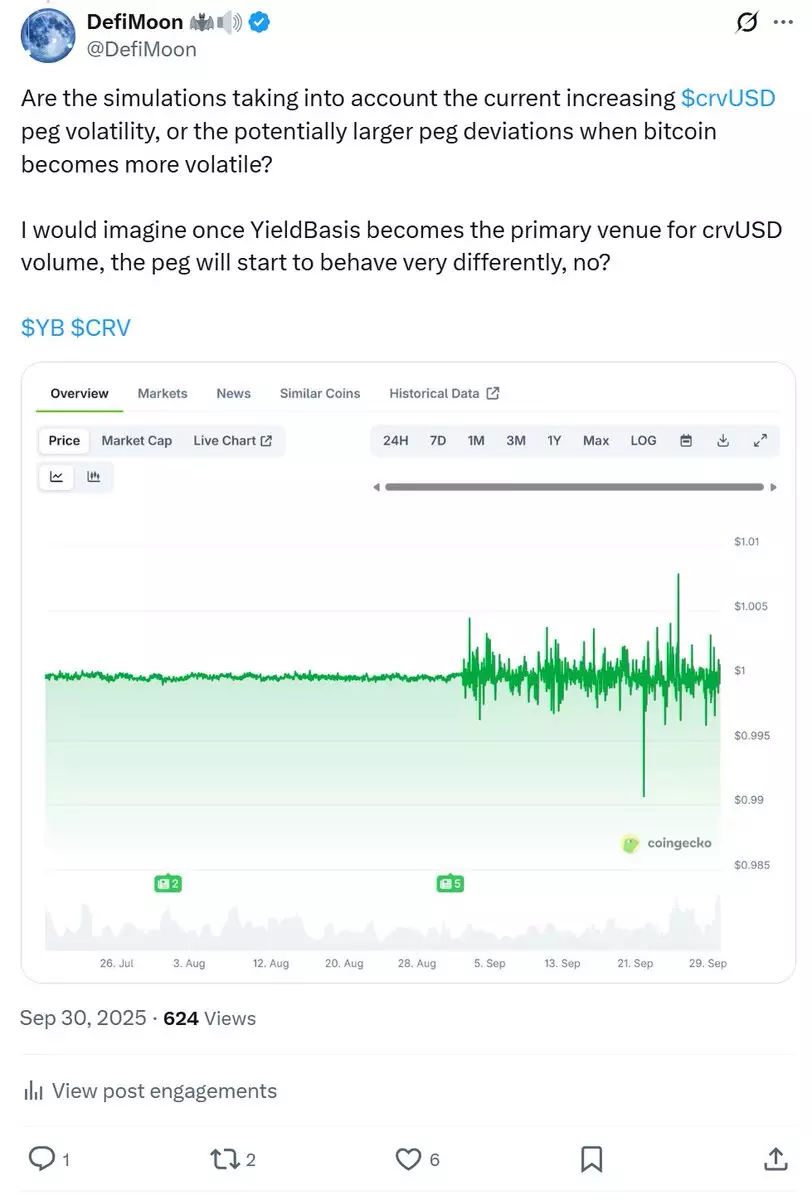Like the post with the heart icon
This screenshot has width=812, height=1200.
coord(408,1159)
